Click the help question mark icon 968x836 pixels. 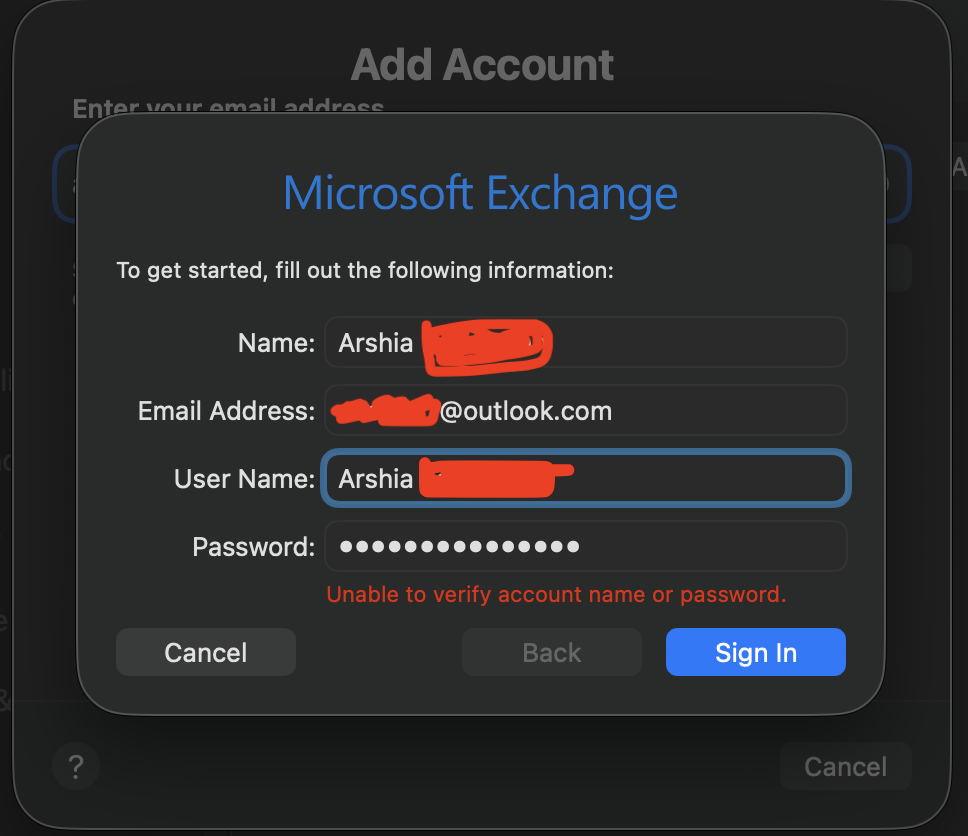point(76,766)
